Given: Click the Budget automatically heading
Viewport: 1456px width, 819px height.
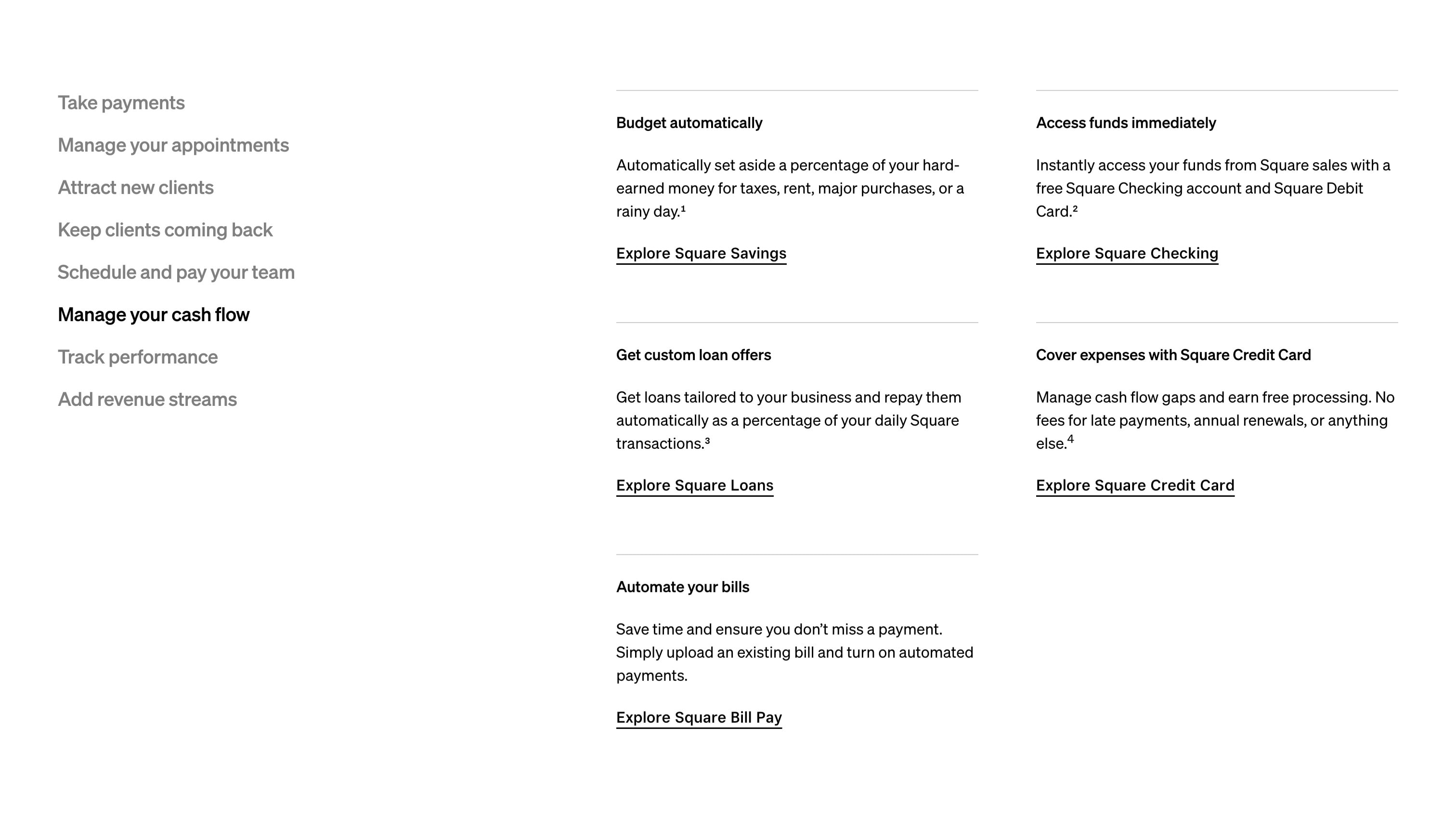Looking at the screenshot, I should coord(689,123).
